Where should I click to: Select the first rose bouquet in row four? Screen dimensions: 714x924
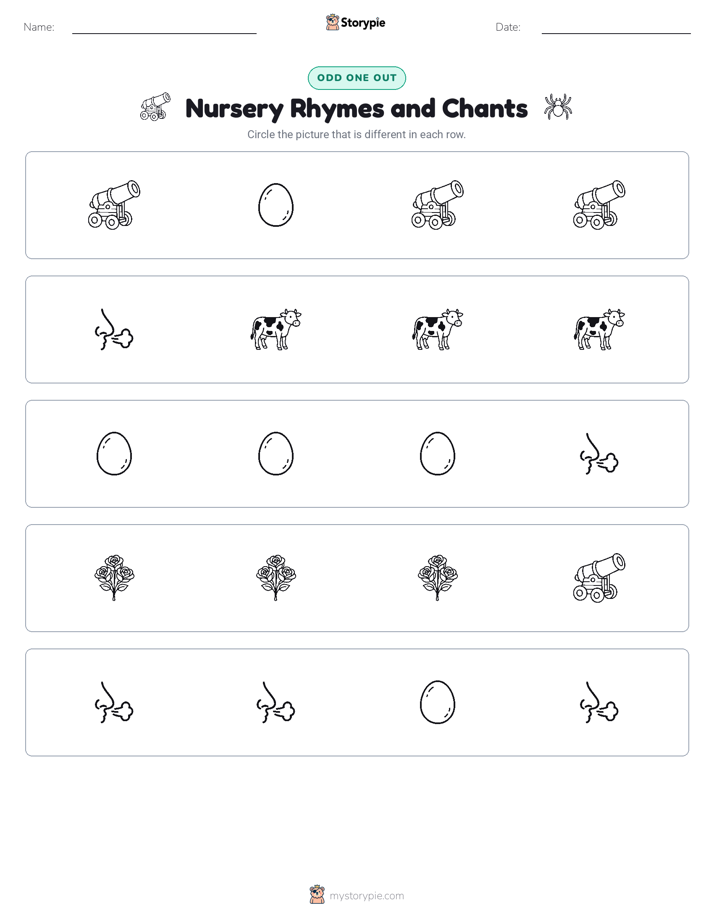[x=114, y=578]
